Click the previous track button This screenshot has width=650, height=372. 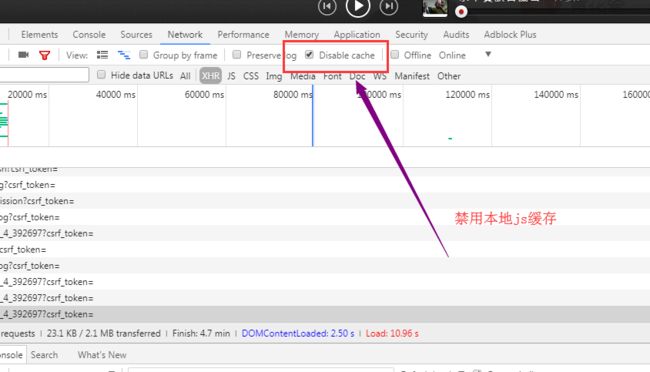[327, 6]
